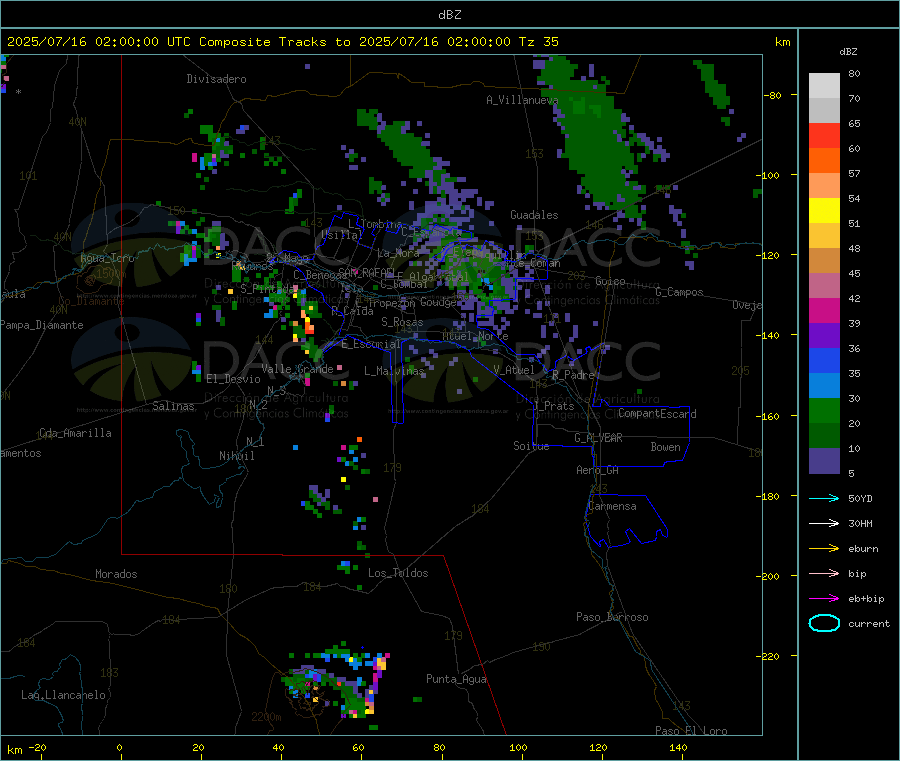
Task: Click the 'L_Malvinas' place label
Action: (x=394, y=371)
